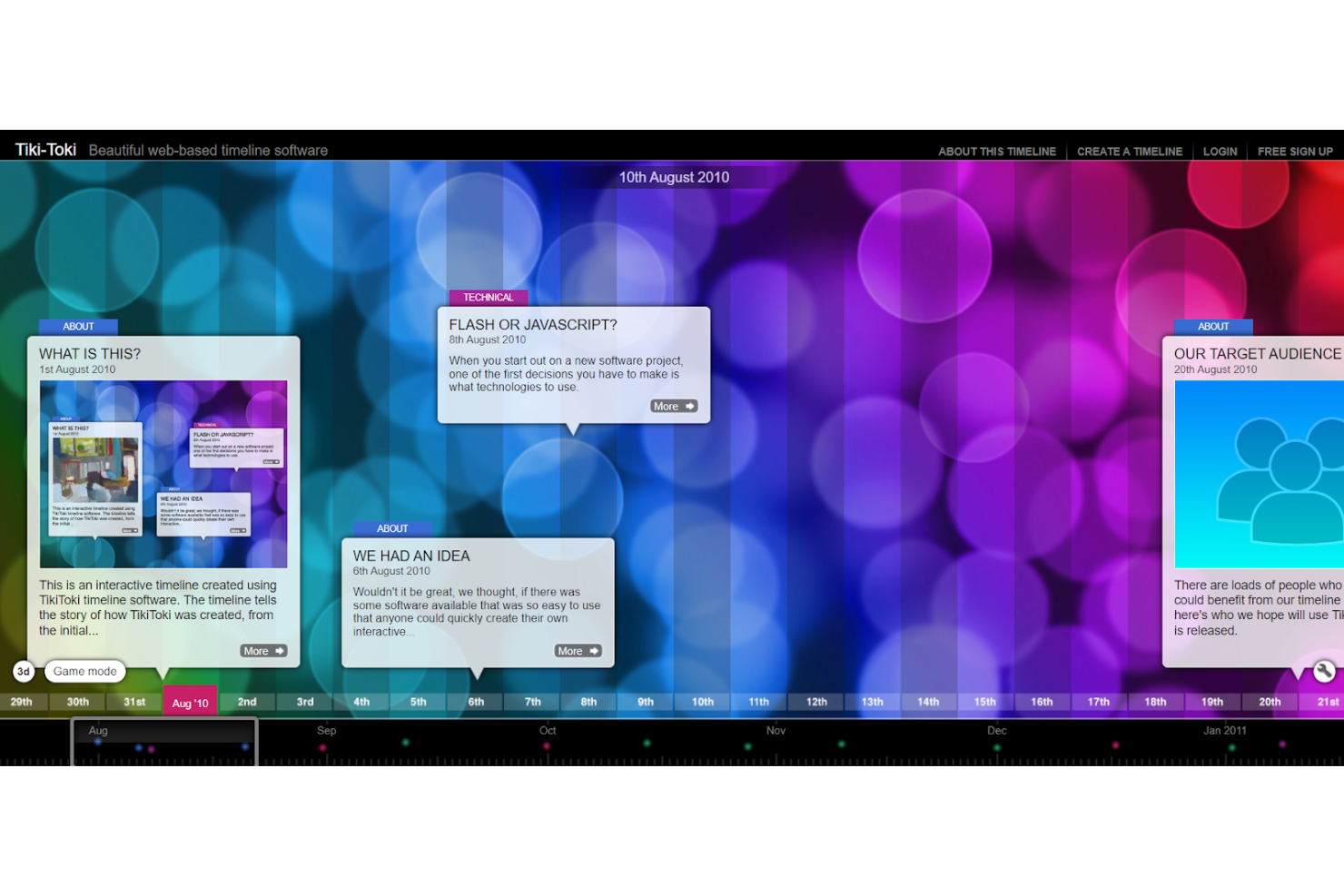Select the 29th on the date bar
This screenshot has height=896, width=1344.
(x=21, y=702)
